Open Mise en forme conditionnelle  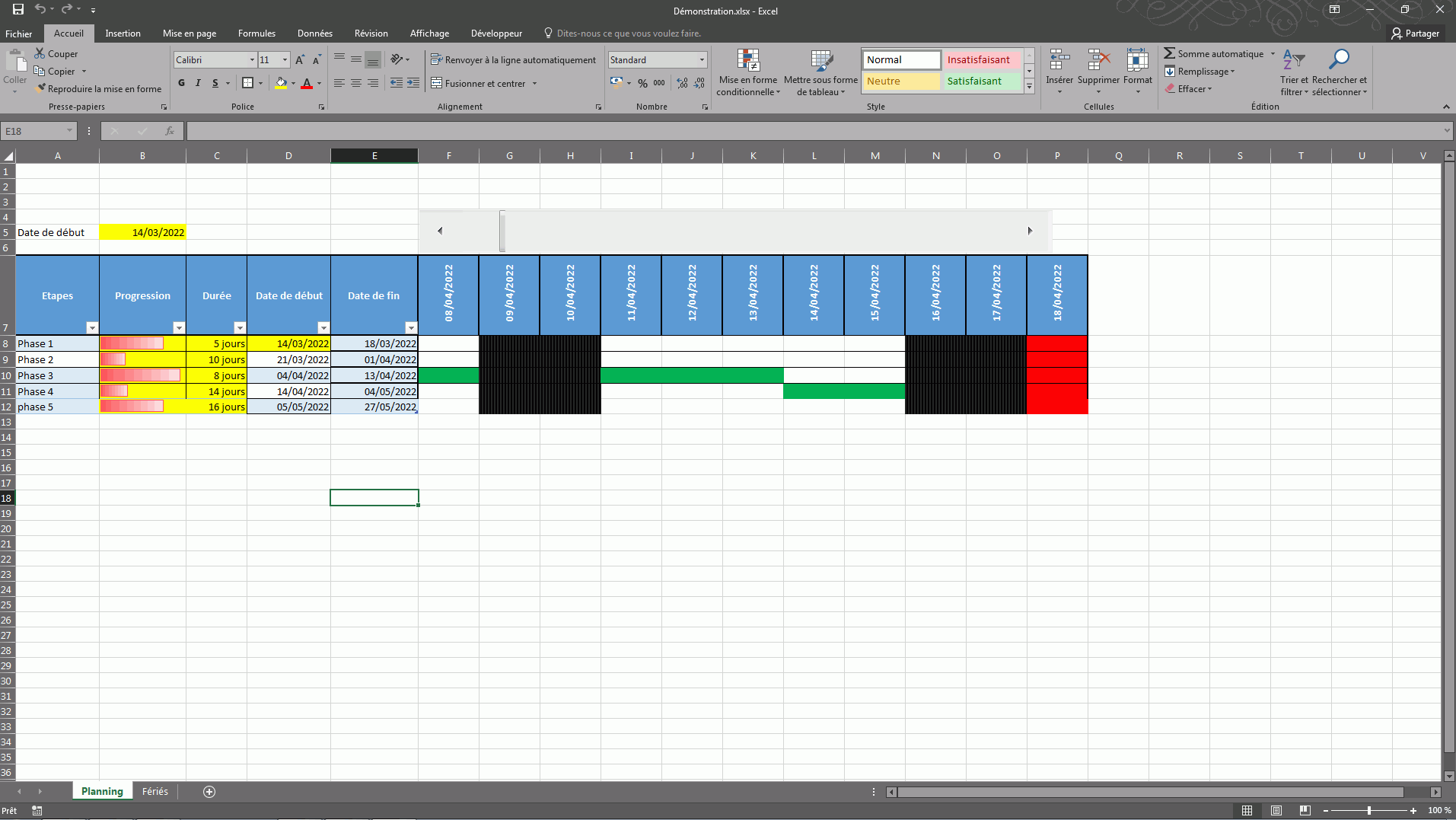pyautogui.click(x=748, y=72)
